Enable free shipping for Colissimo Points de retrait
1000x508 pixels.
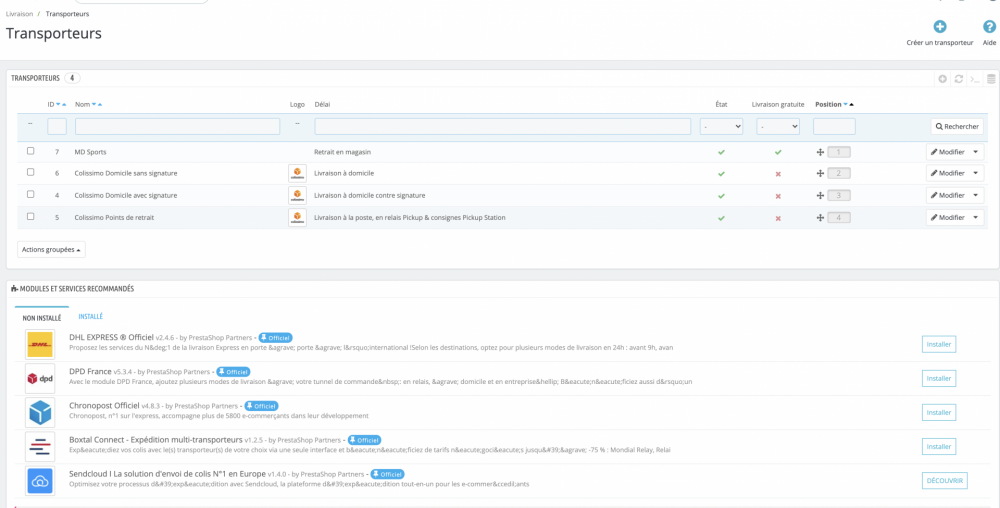pos(778,218)
